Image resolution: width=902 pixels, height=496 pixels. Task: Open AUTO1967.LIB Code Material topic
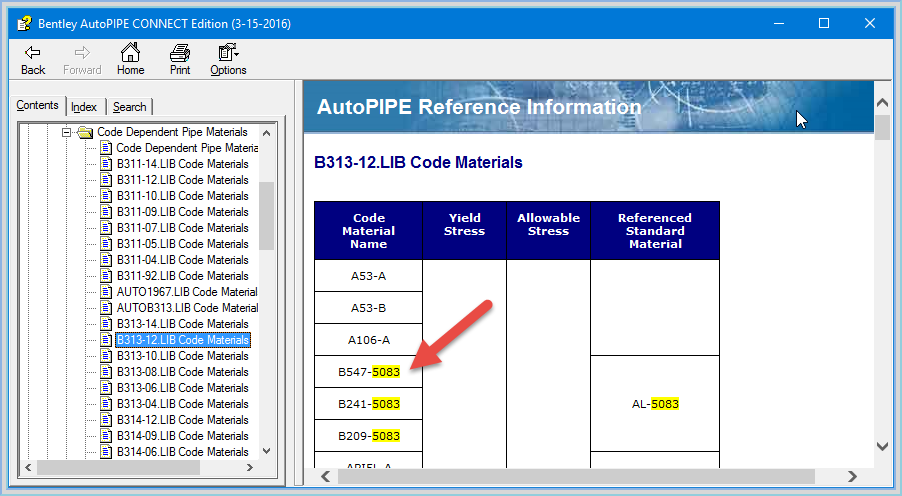187,292
